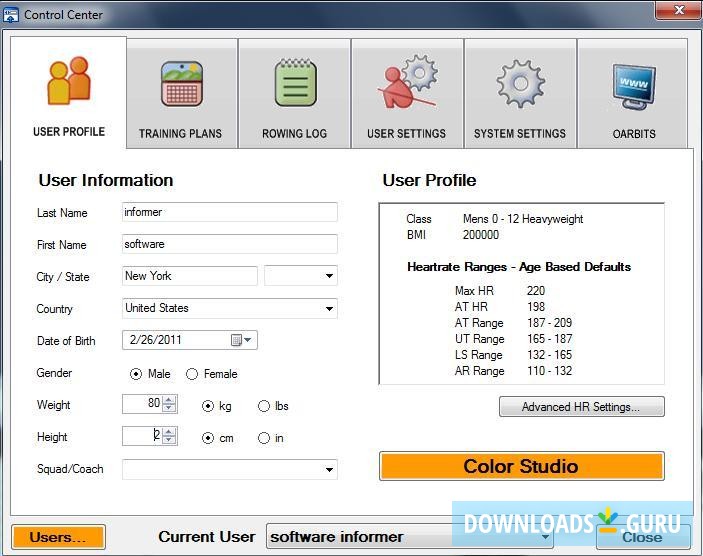Expand the Country dropdown
The image size is (703, 556).
pyautogui.click(x=329, y=309)
